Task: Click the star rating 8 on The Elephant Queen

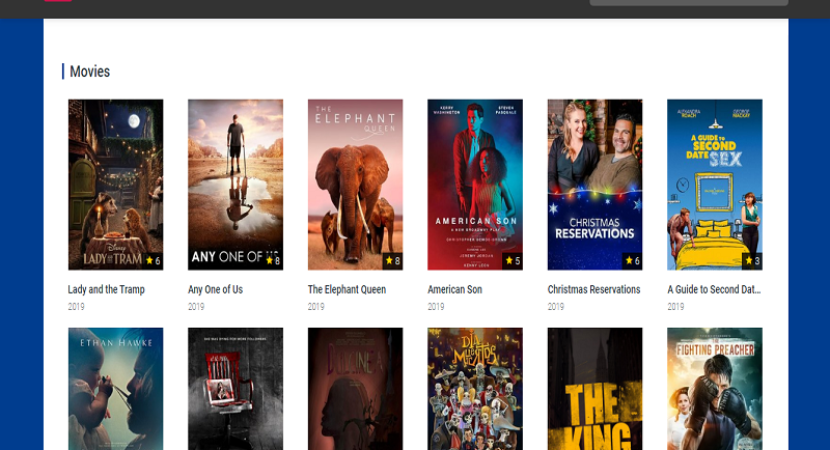Action: 393,260
